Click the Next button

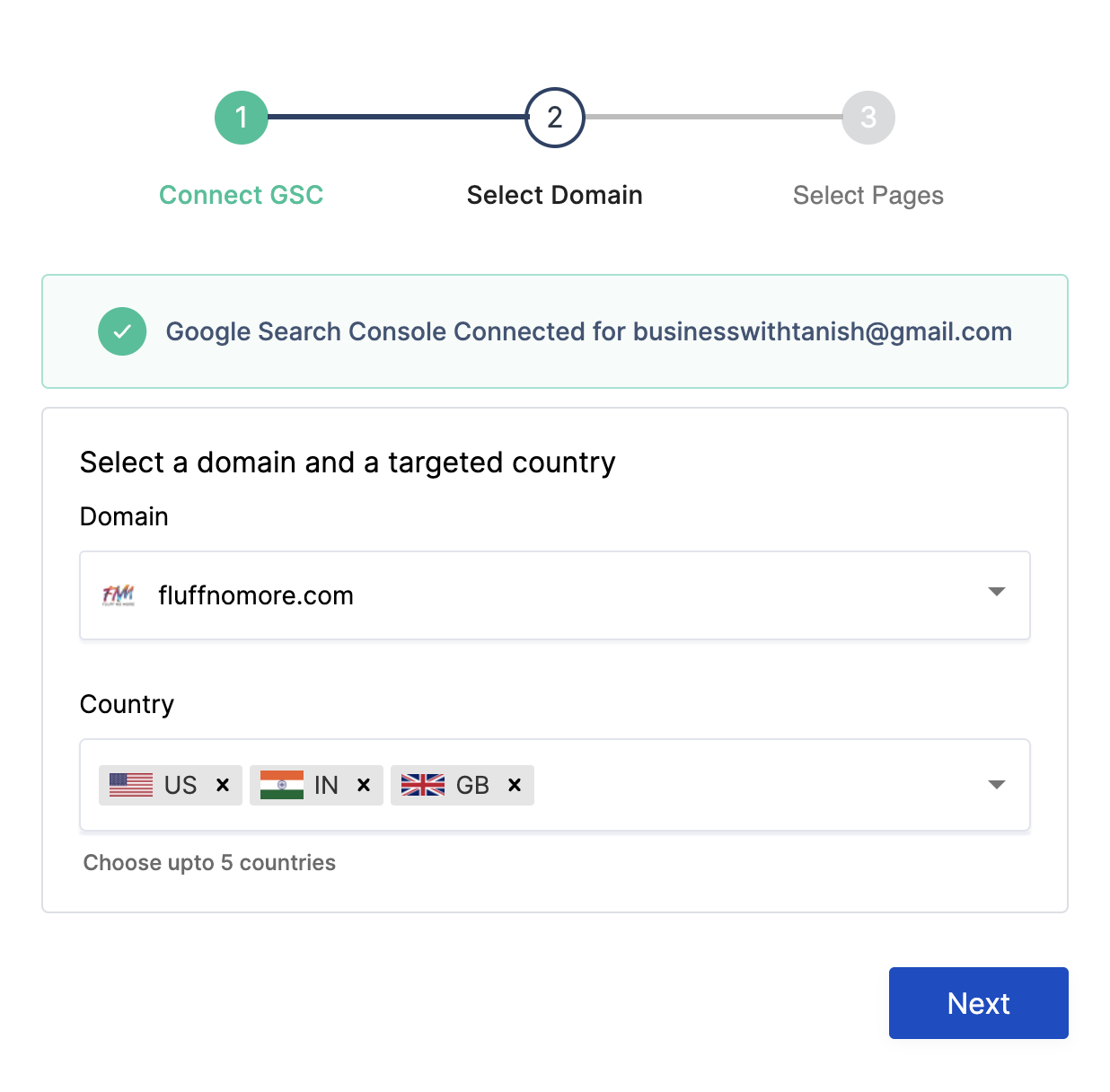979,1003
